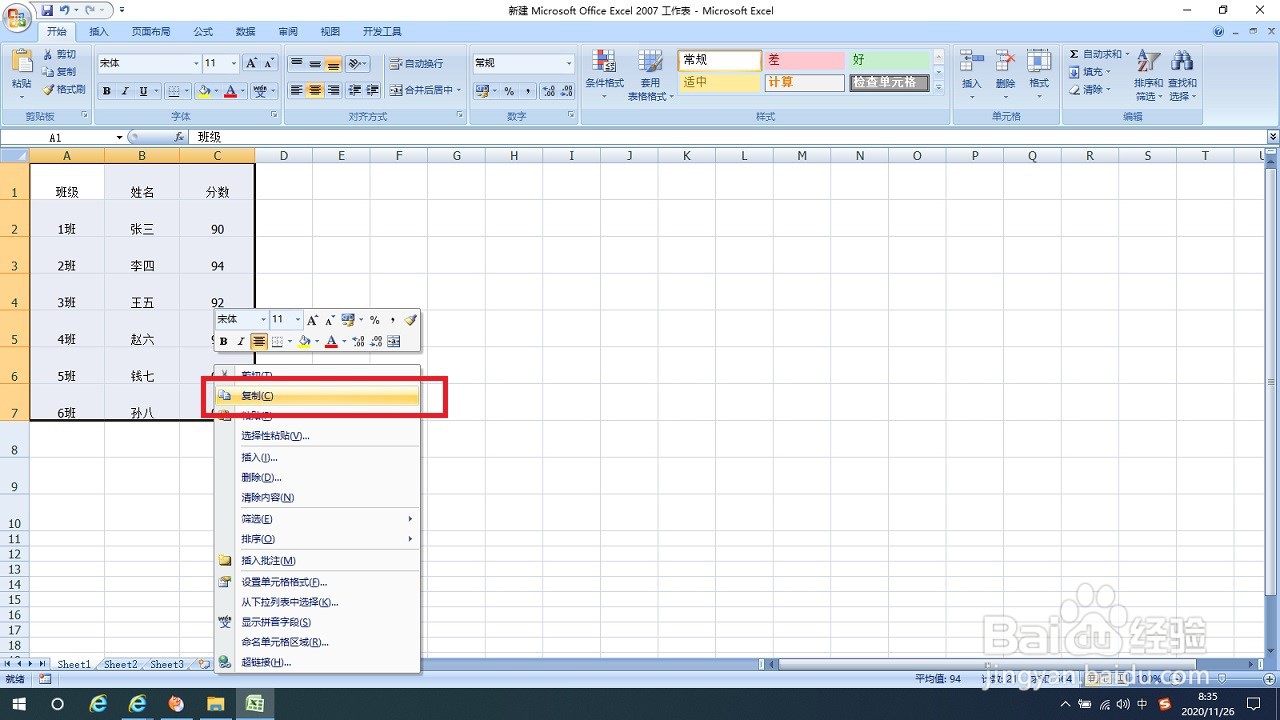The width and height of the screenshot is (1280, 720).
Task: Click the formula bar containing 班级
Action: click(727, 137)
